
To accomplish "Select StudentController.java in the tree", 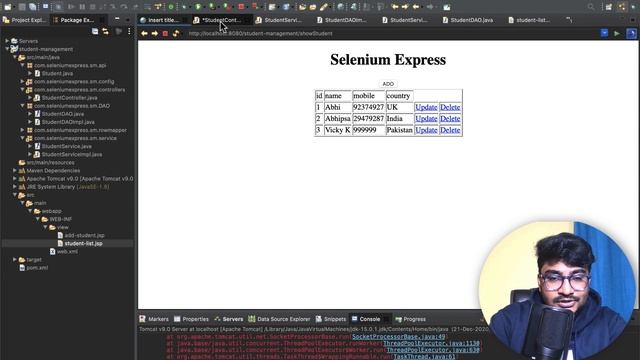I will (x=69, y=98).
